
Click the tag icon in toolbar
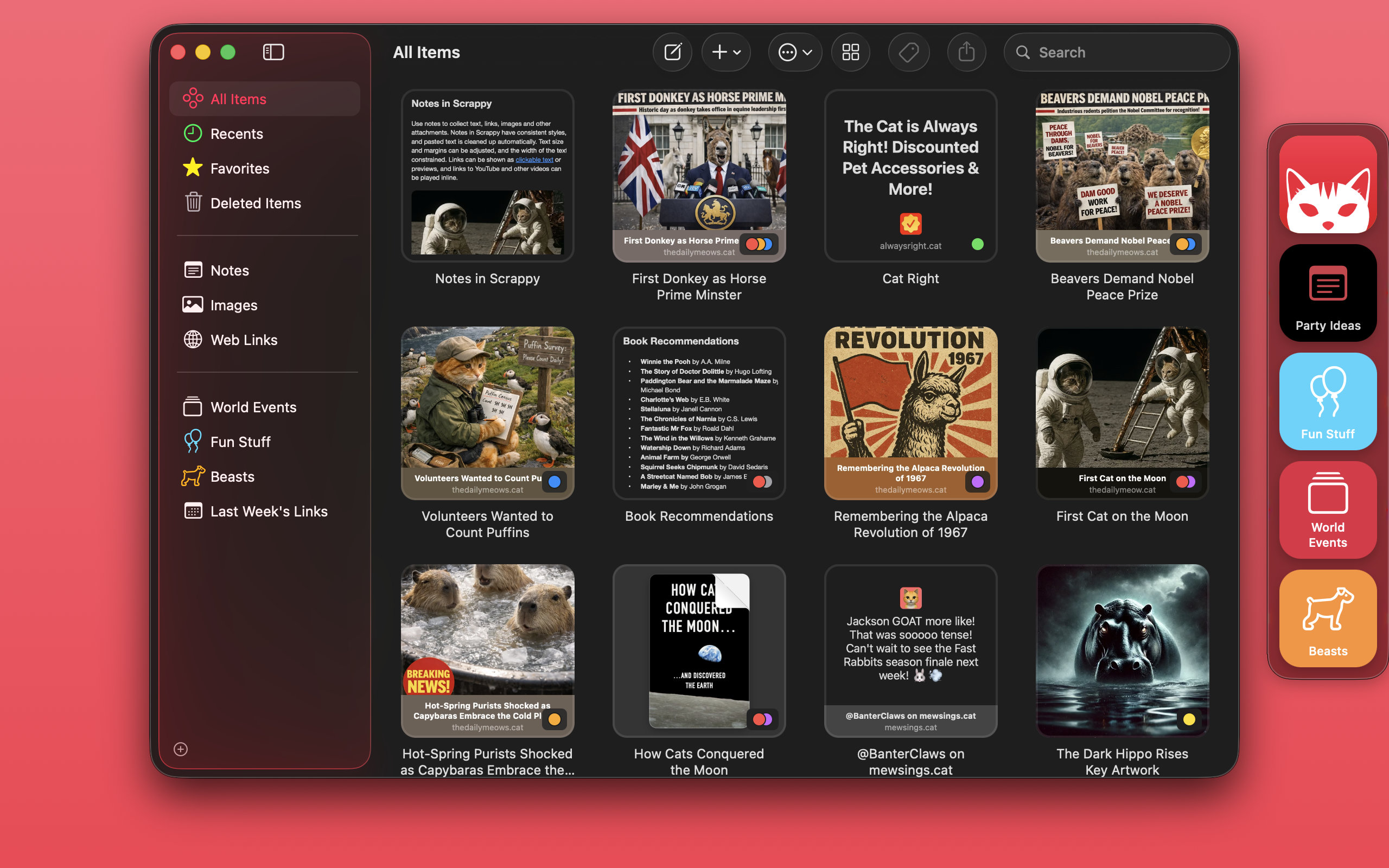coord(909,52)
